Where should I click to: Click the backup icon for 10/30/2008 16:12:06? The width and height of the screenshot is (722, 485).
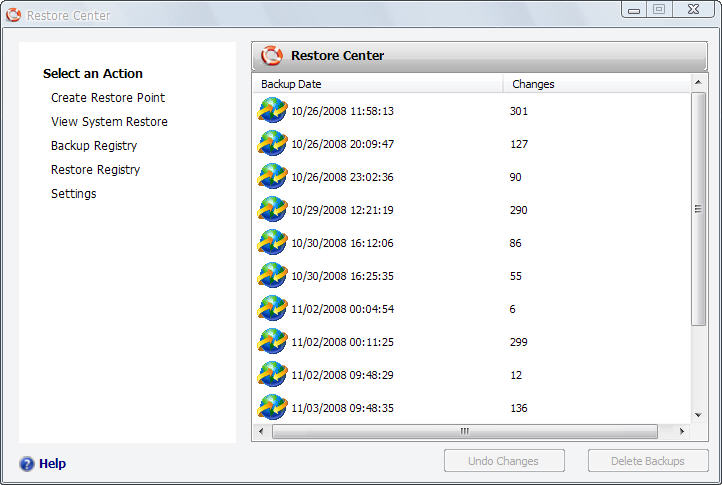(x=272, y=242)
